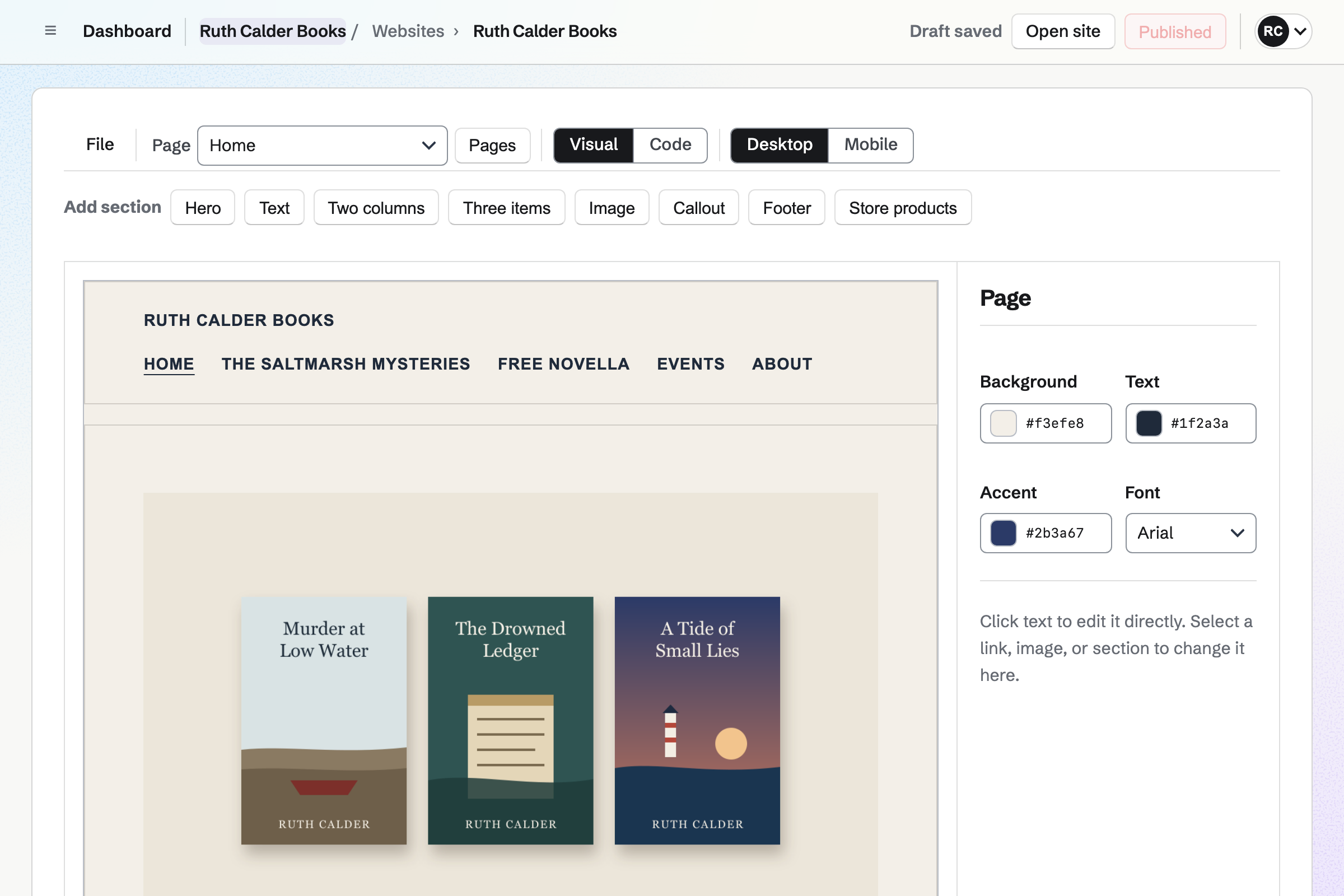Viewport: 1344px width, 896px height.
Task: Add a Footer section
Action: pyautogui.click(x=787, y=207)
